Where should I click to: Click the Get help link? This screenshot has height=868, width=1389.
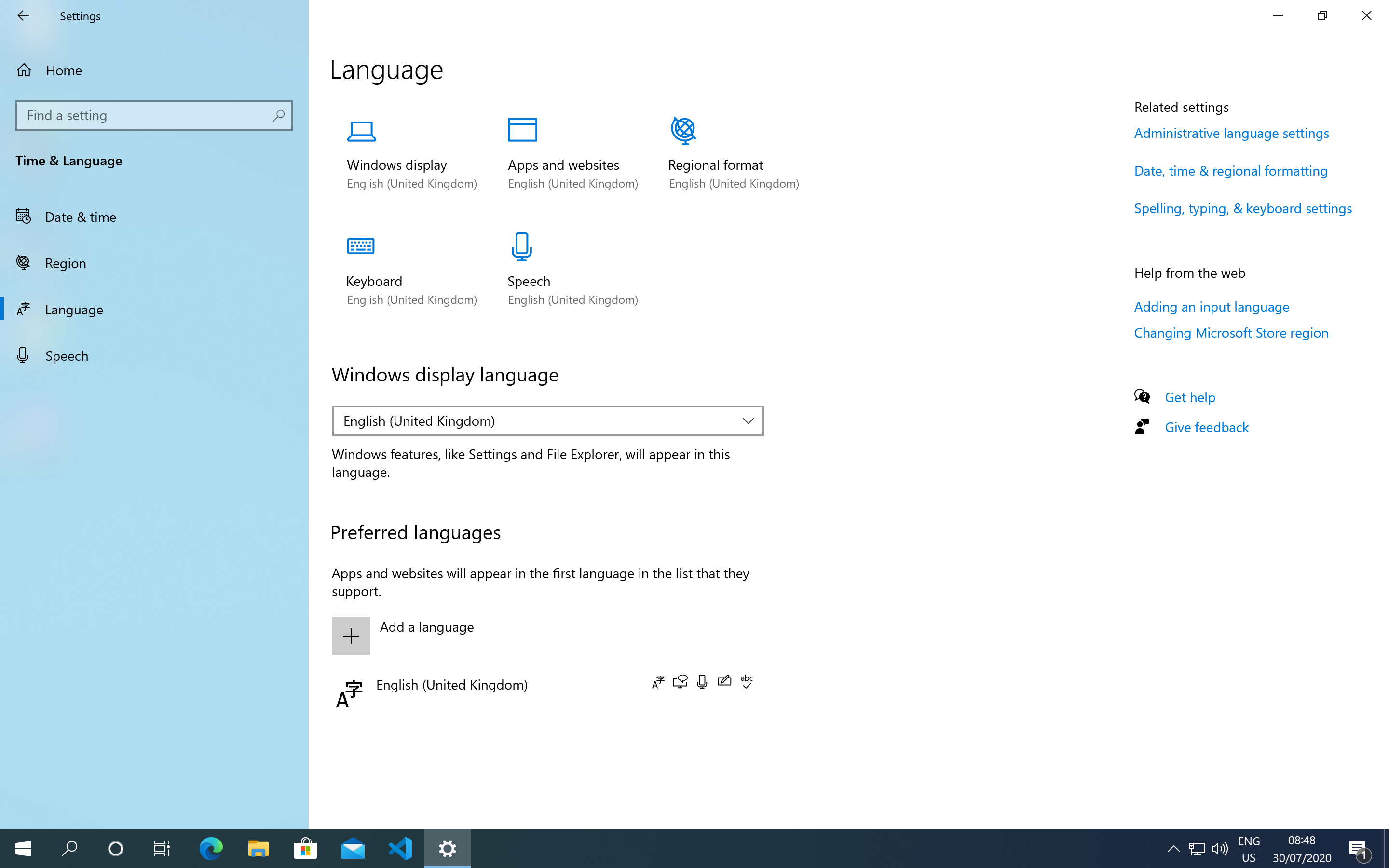click(x=1190, y=397)
